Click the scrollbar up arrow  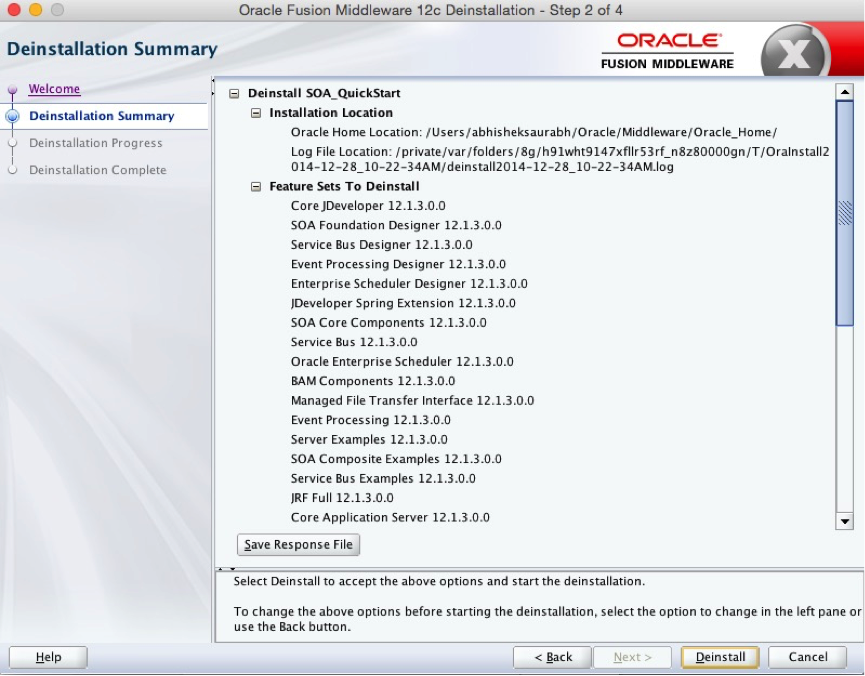click(845, 92)
